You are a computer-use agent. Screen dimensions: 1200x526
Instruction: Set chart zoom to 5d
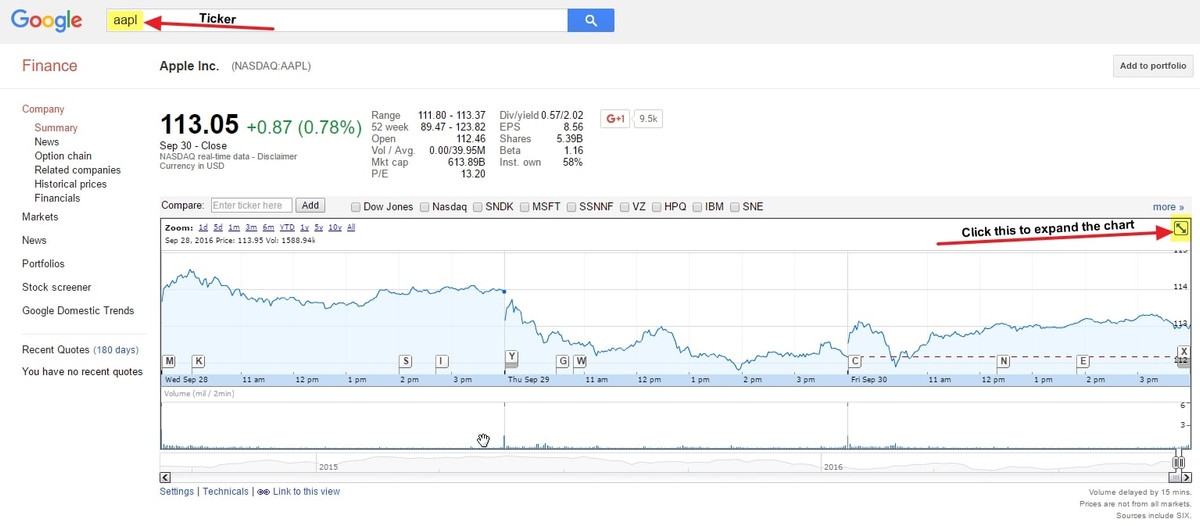(218, 228)
